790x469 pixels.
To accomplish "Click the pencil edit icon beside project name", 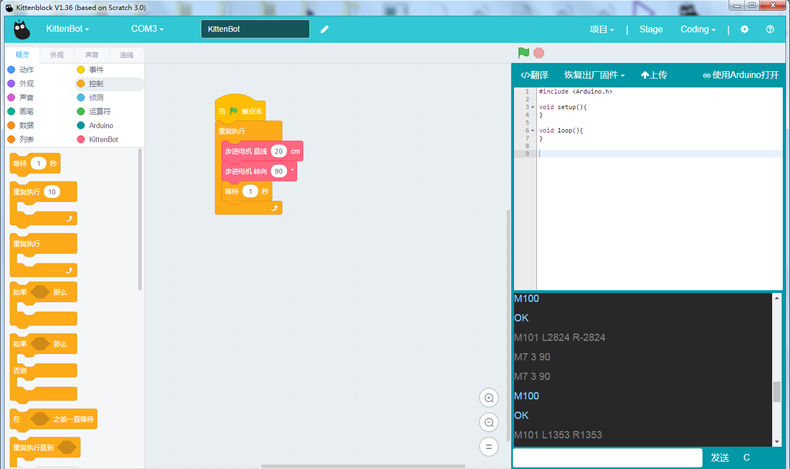I will point(325,29).
